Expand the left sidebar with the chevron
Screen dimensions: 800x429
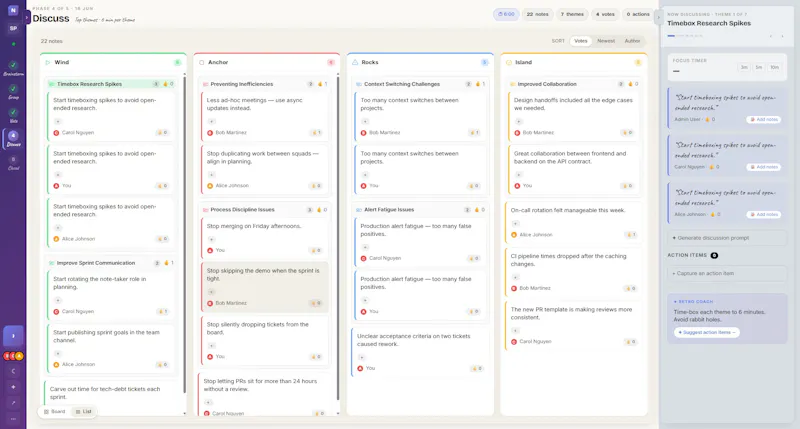tap(28, 17)
